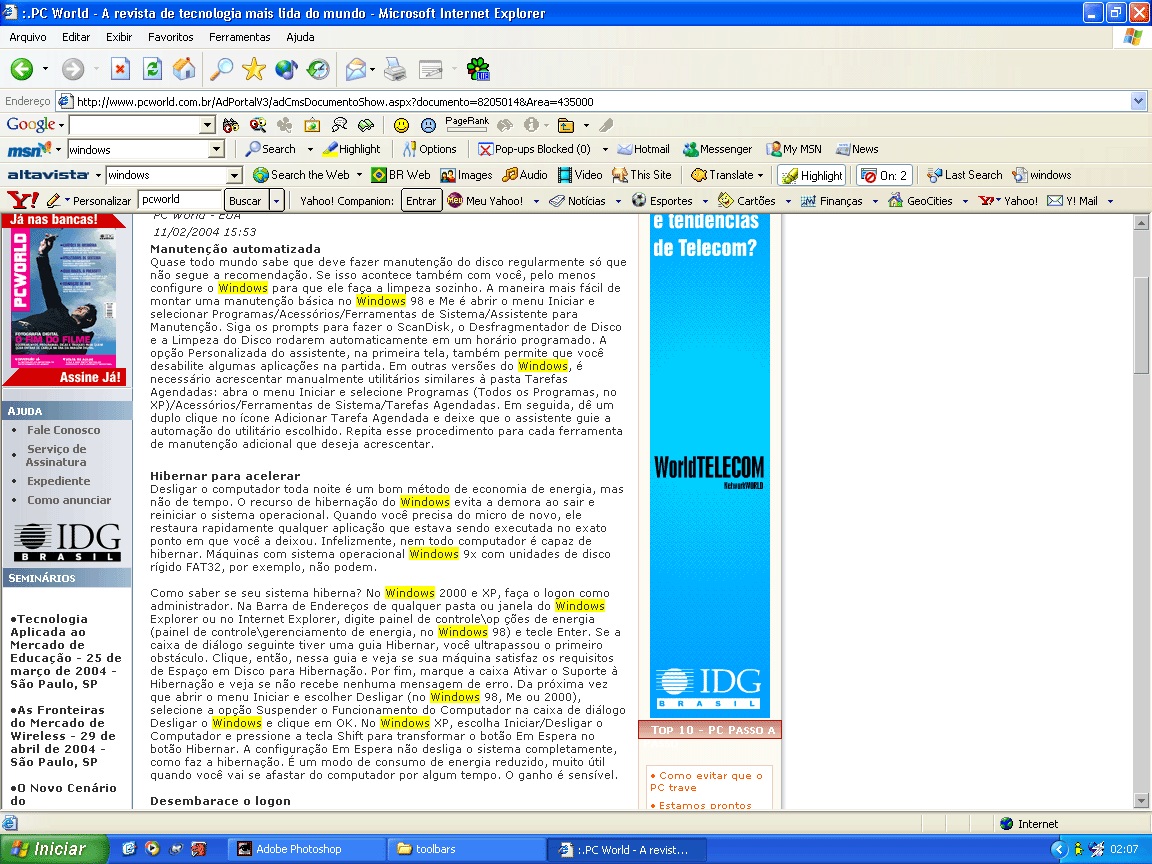Viewport: 1152px width, 864px height.
Task: Open the Expediente link
Action: tap(59, 481)
